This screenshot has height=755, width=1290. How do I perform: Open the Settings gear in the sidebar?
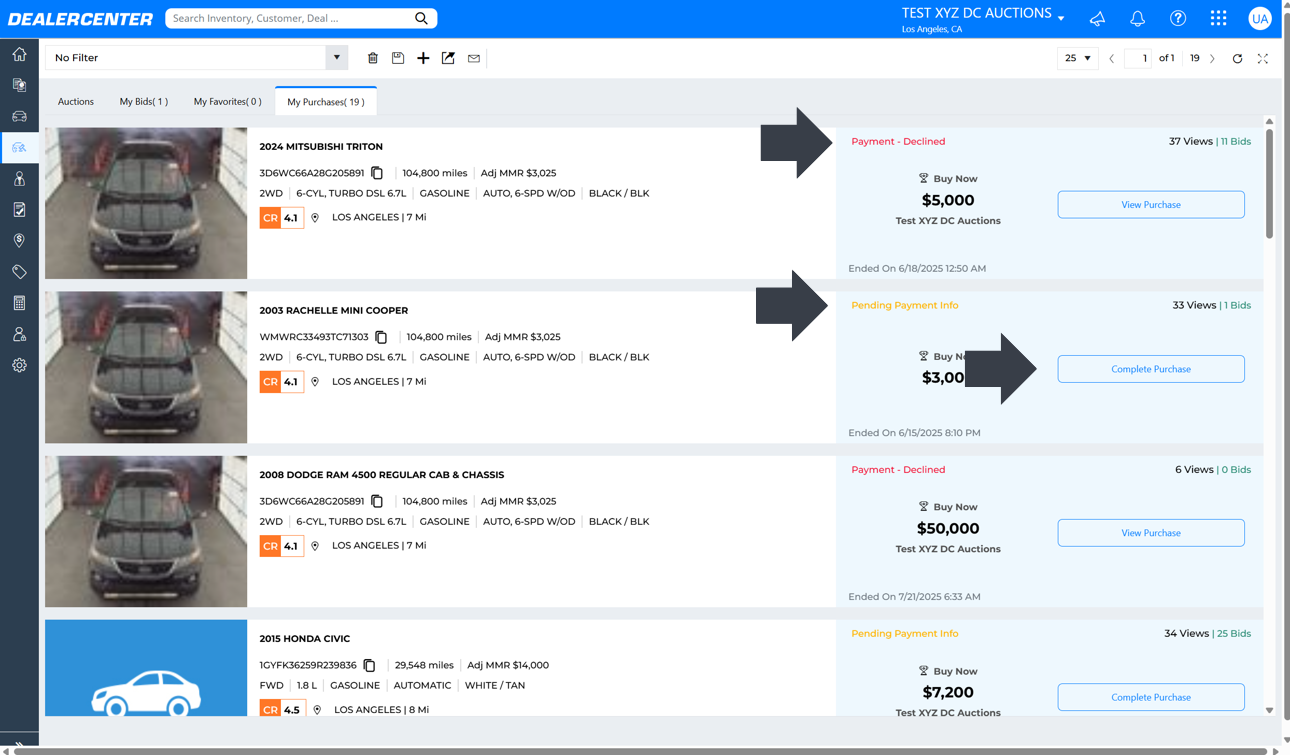click(19, 365)
